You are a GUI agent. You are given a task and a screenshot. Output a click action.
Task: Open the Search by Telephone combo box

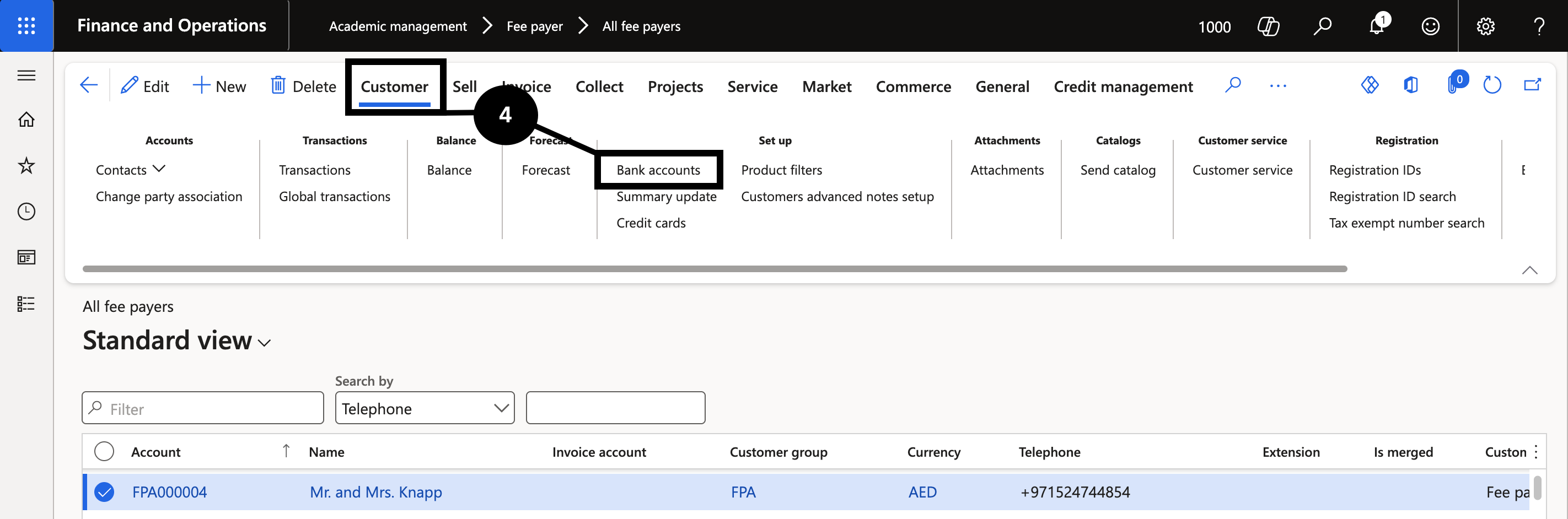click(x=425, y=408)
